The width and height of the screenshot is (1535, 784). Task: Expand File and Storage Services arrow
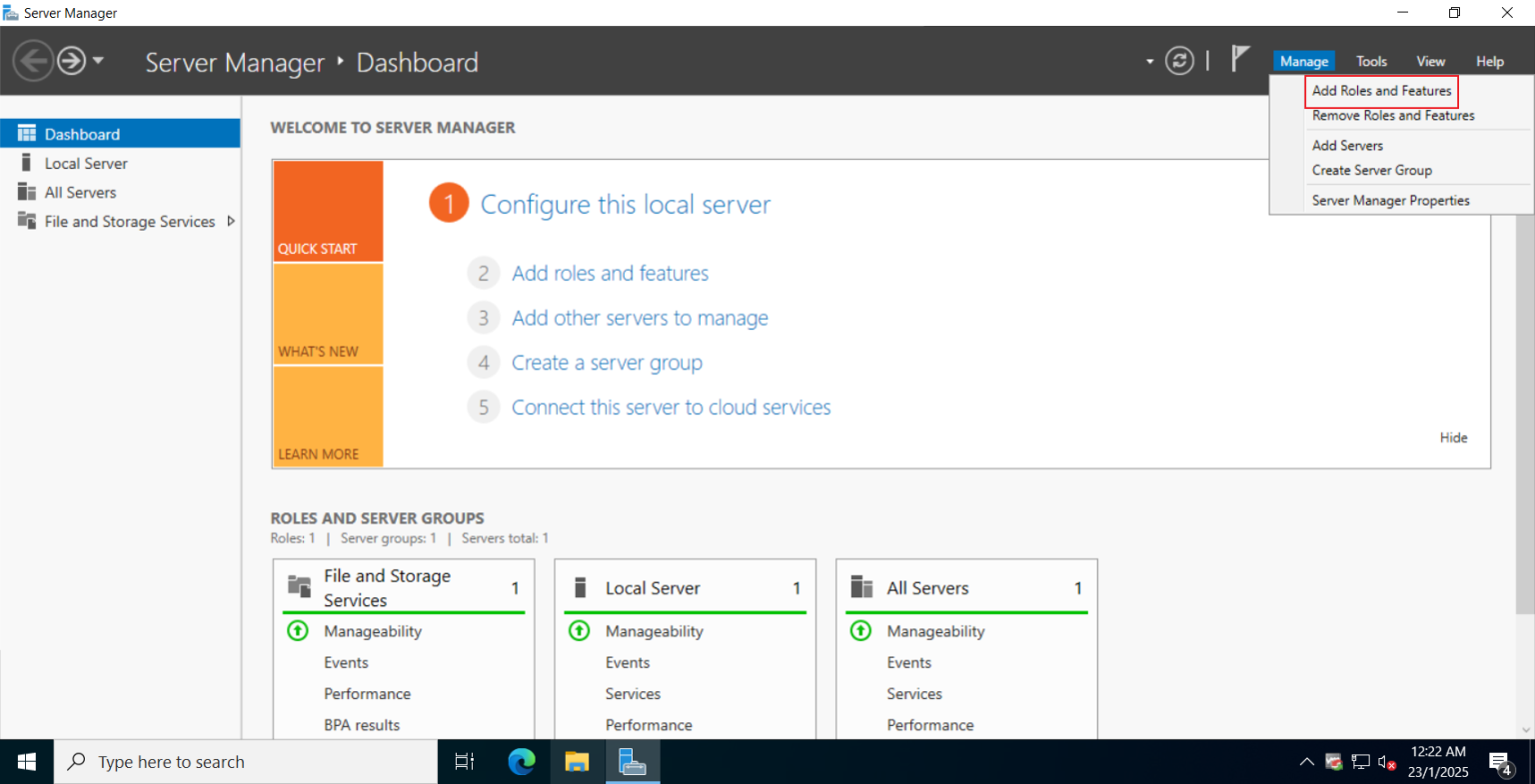pyautogui.click(x=231, y=221)
